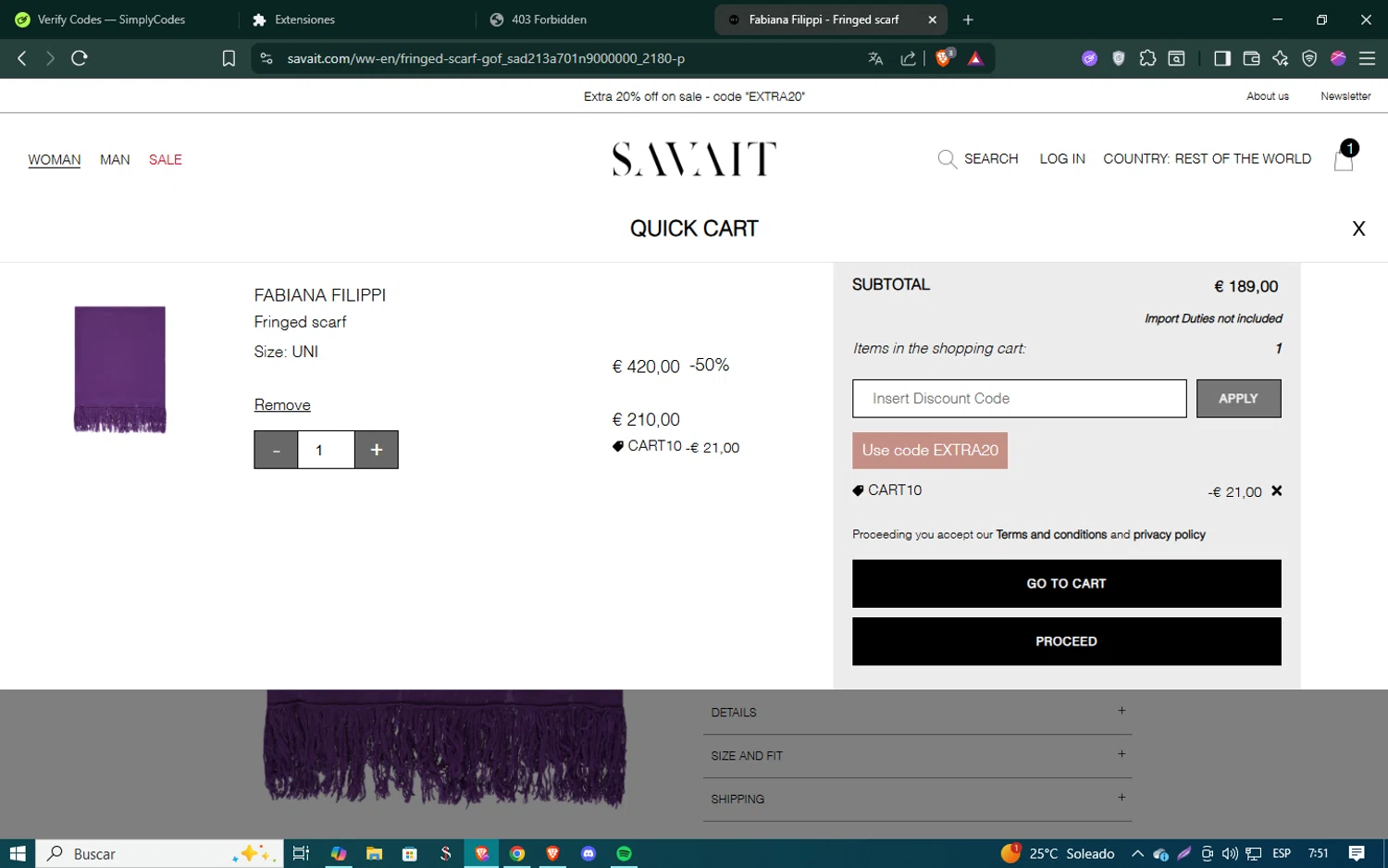Open the translate page icon in the address bar
The width and height of the screenshot is (1388, 868).
point(875,58)
